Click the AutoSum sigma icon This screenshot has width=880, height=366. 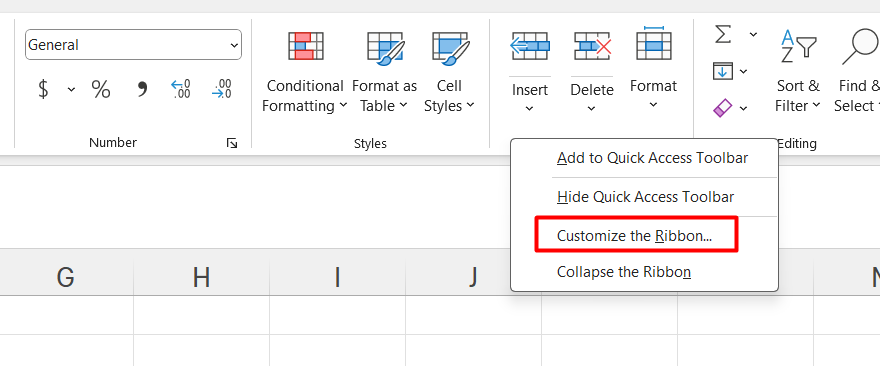click(723, 34)
